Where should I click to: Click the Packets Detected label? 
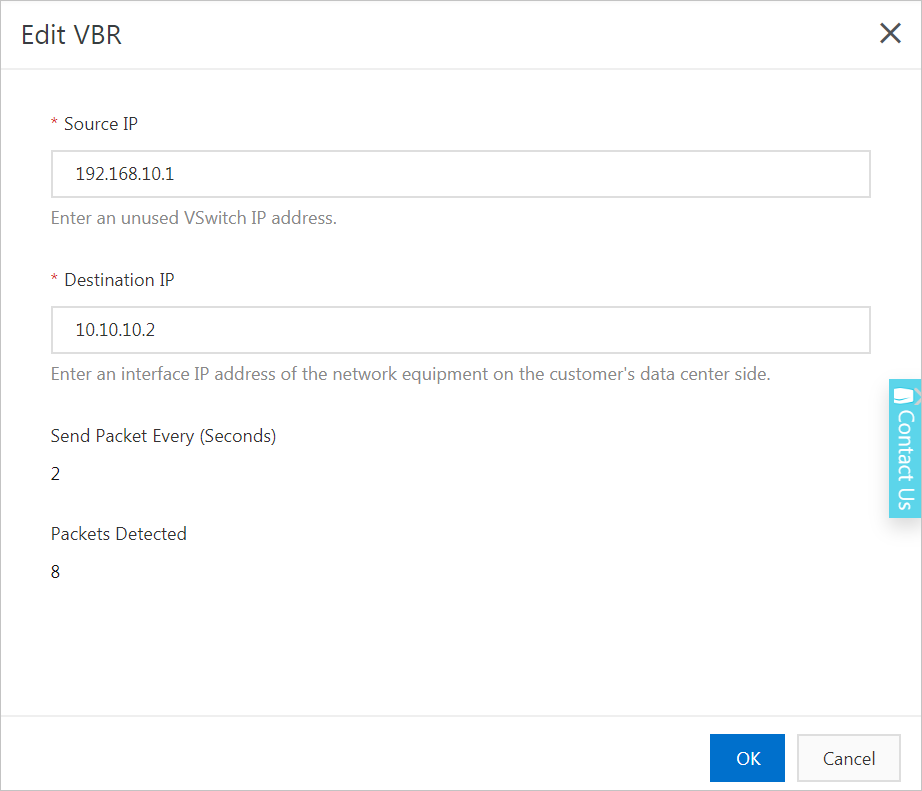point(119,533)
